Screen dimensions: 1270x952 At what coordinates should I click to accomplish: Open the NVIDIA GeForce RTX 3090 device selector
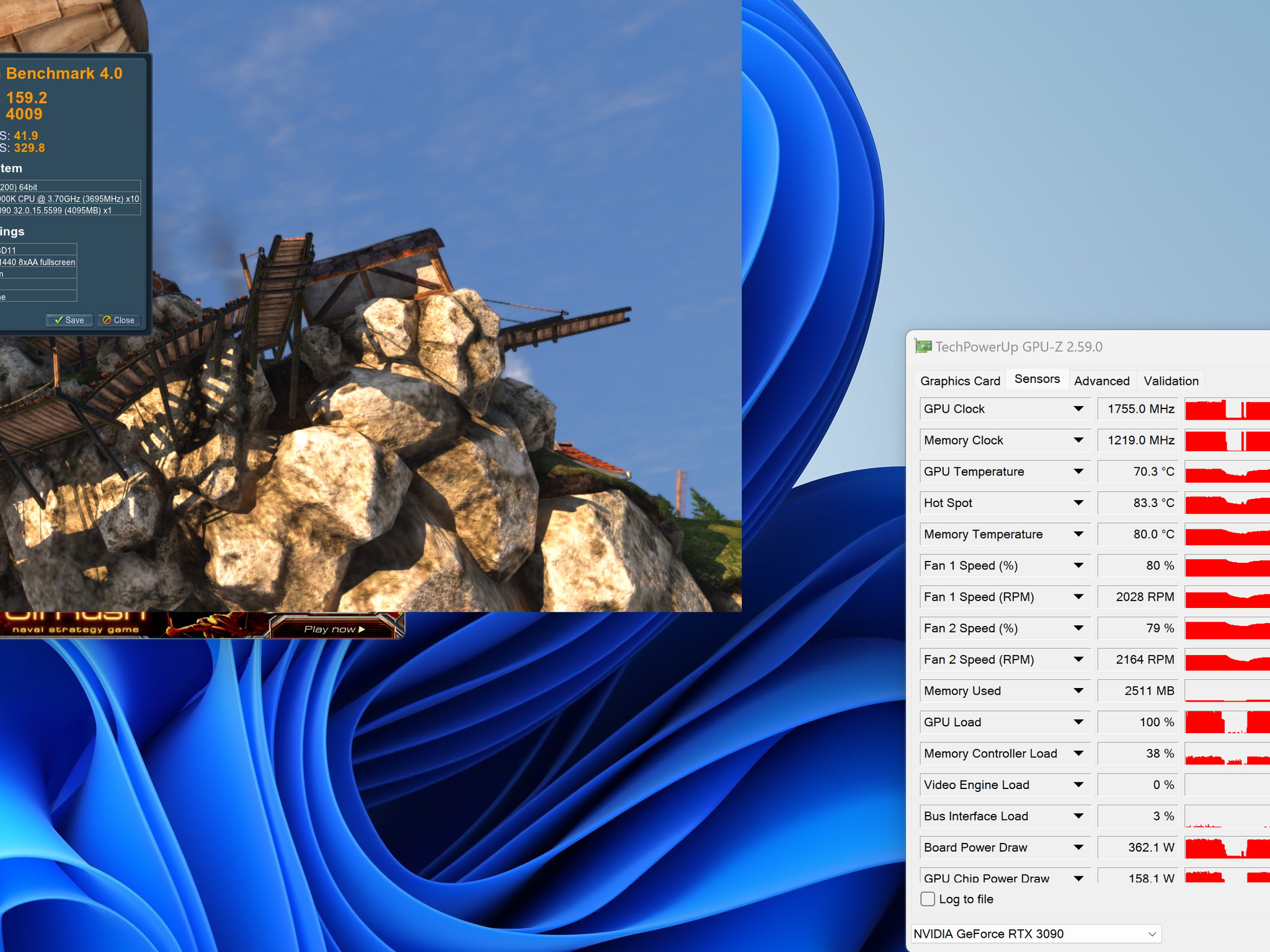click(1036, 933)
